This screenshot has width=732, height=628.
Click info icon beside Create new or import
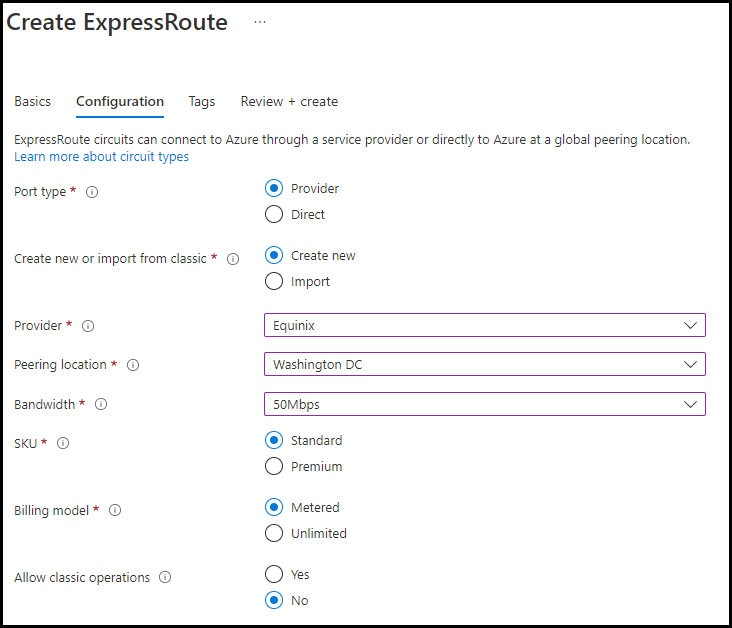click(x=233, y=259)
